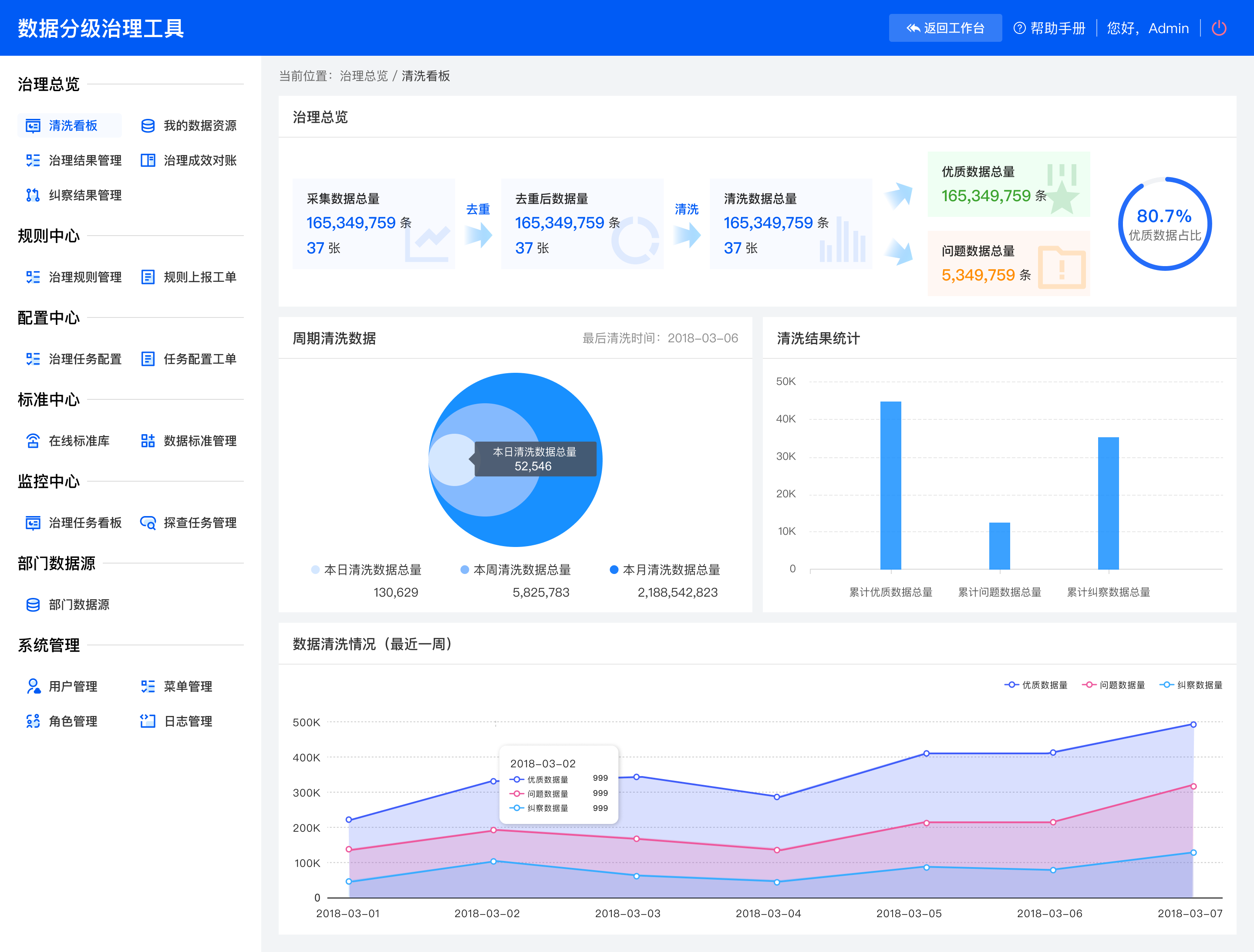Click the 治理成效对账 icon

tap(148, 160)
